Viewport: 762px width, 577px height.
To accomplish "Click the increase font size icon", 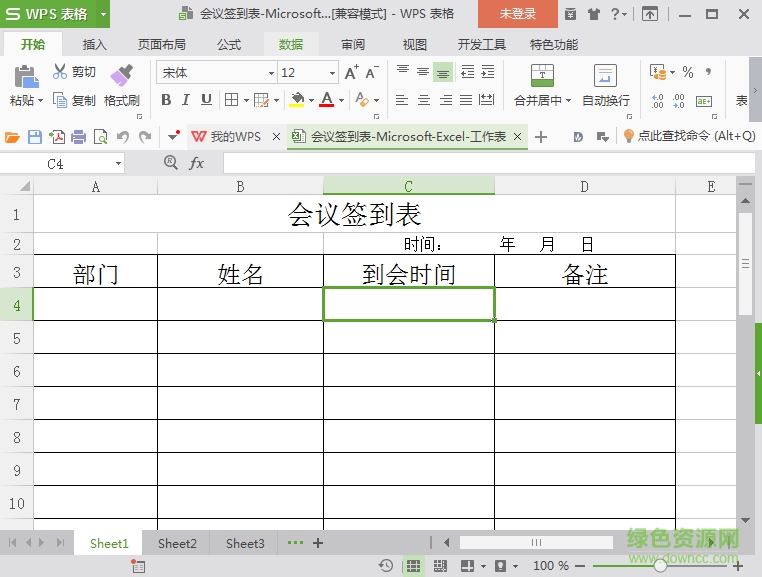I will pyautogui.click(x=351, y=73).
